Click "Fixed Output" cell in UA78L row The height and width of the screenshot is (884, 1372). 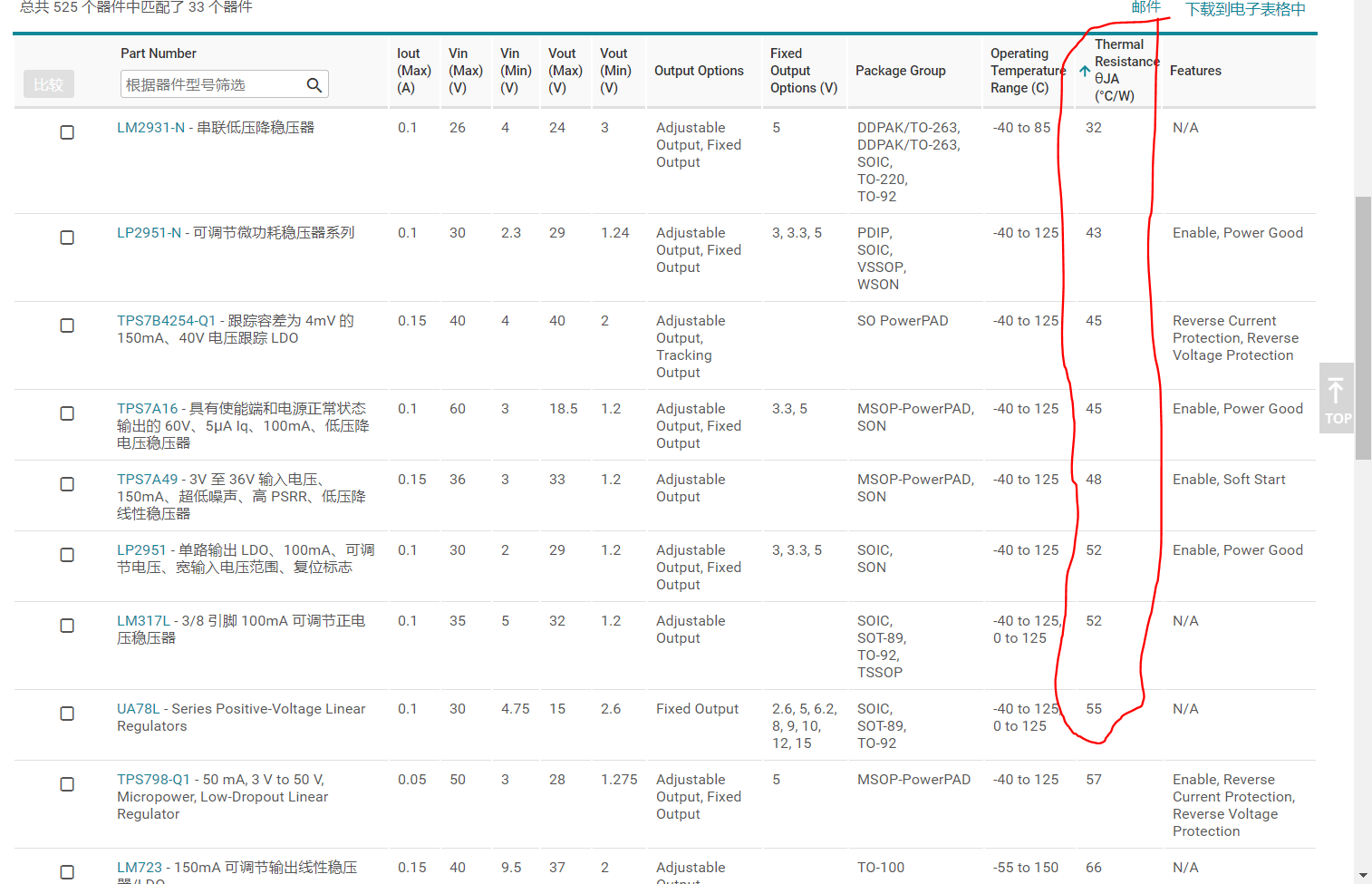697,709
